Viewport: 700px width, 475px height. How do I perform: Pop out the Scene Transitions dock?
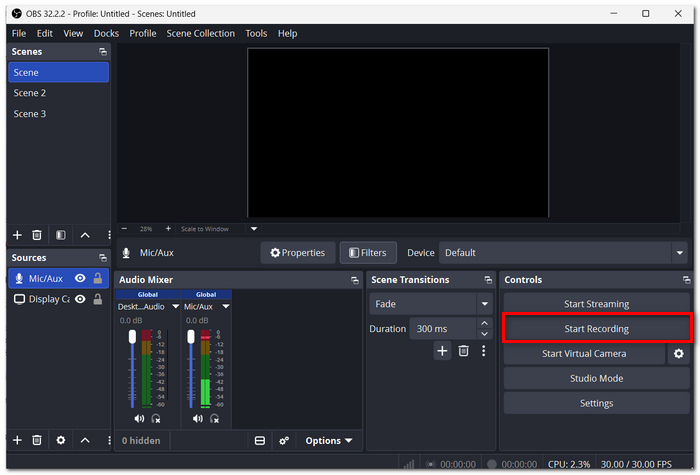coord(488,280)
